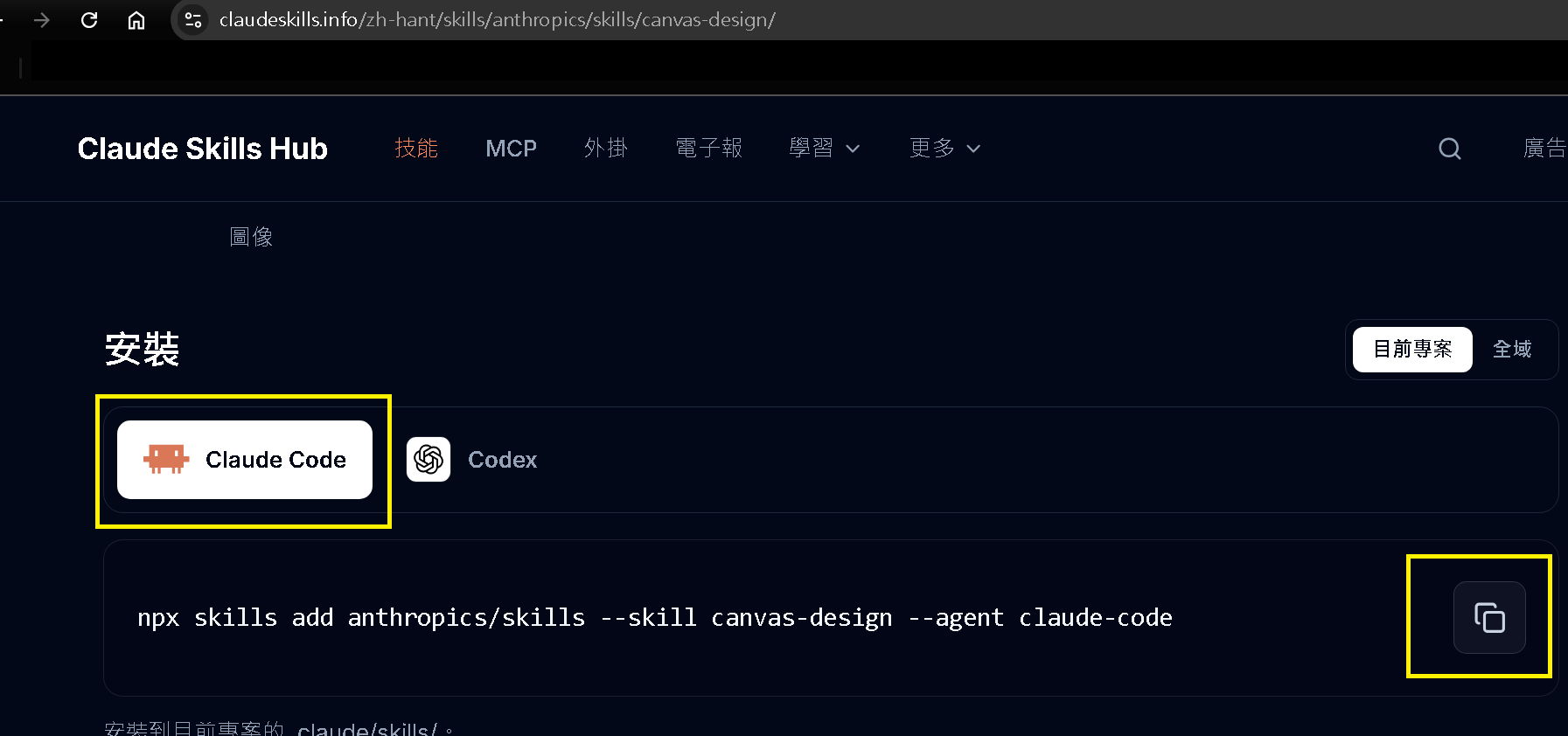The height and width of the screenshot is (736, 1568).
Task: Open the 電子報 page
Action: pos(709,148)
